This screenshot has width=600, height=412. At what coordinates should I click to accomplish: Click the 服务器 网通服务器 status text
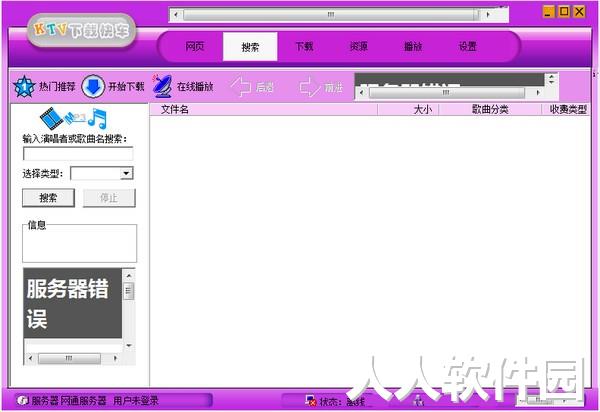(69, 401)
